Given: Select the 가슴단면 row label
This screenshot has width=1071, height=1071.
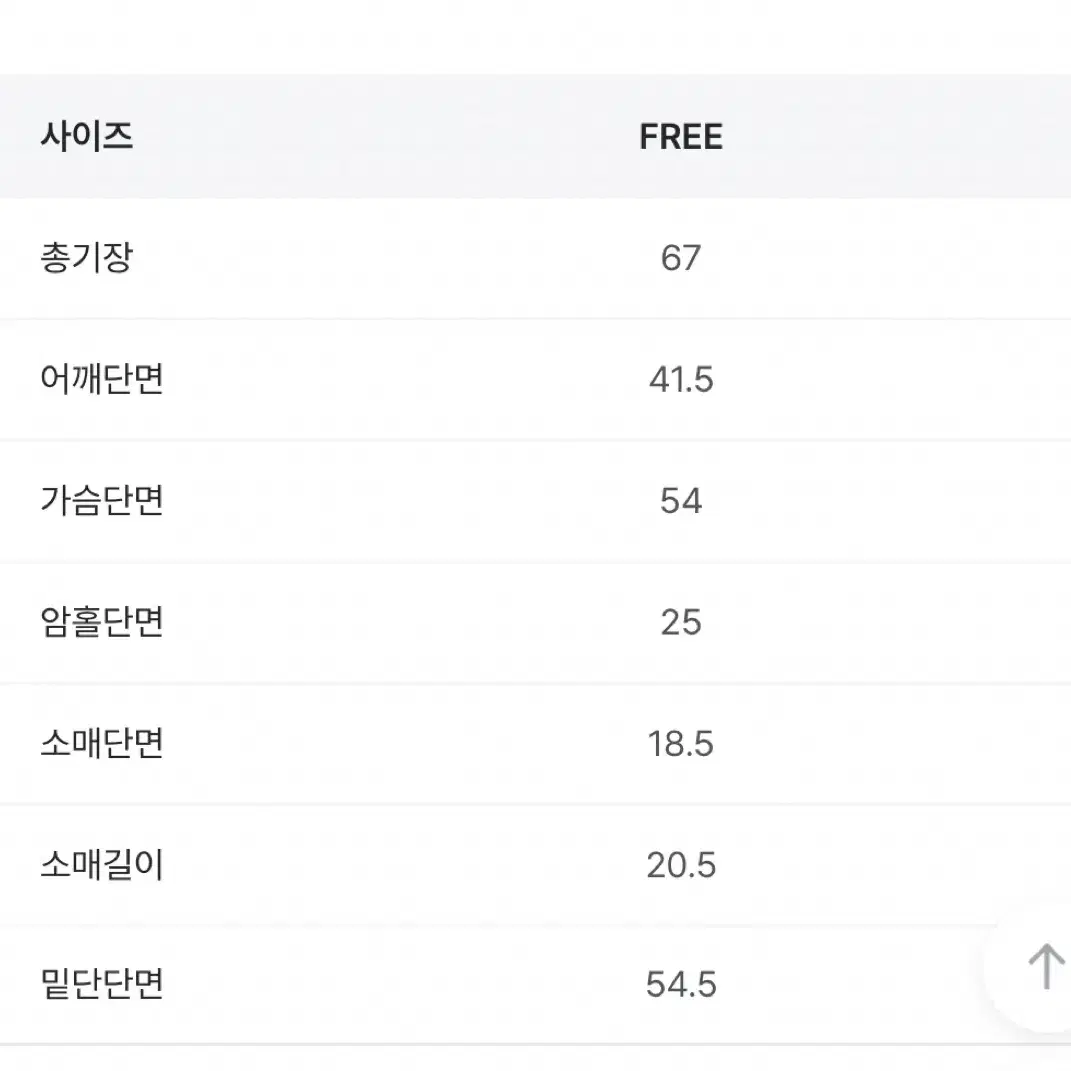Looking at the screenshot, I should coord(102,500).
